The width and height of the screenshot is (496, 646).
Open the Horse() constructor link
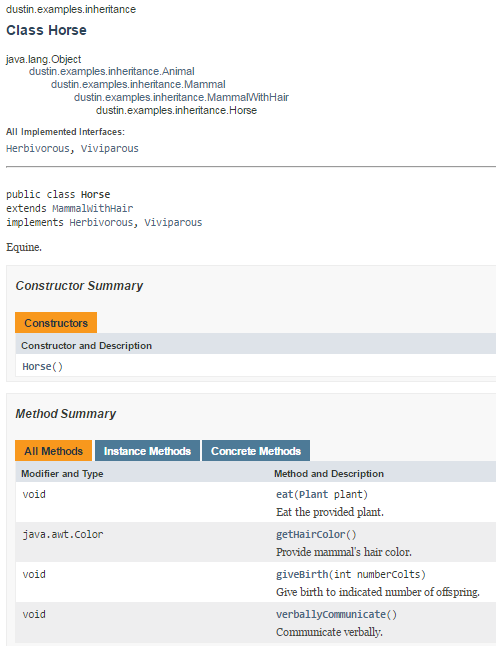[x=42, y=367]
